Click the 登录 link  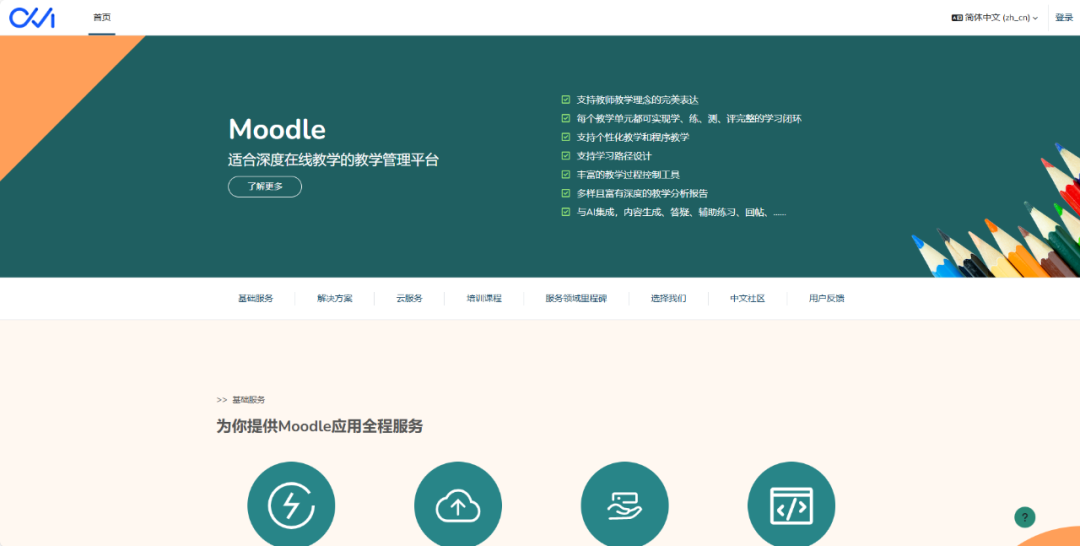[1064, 17]
